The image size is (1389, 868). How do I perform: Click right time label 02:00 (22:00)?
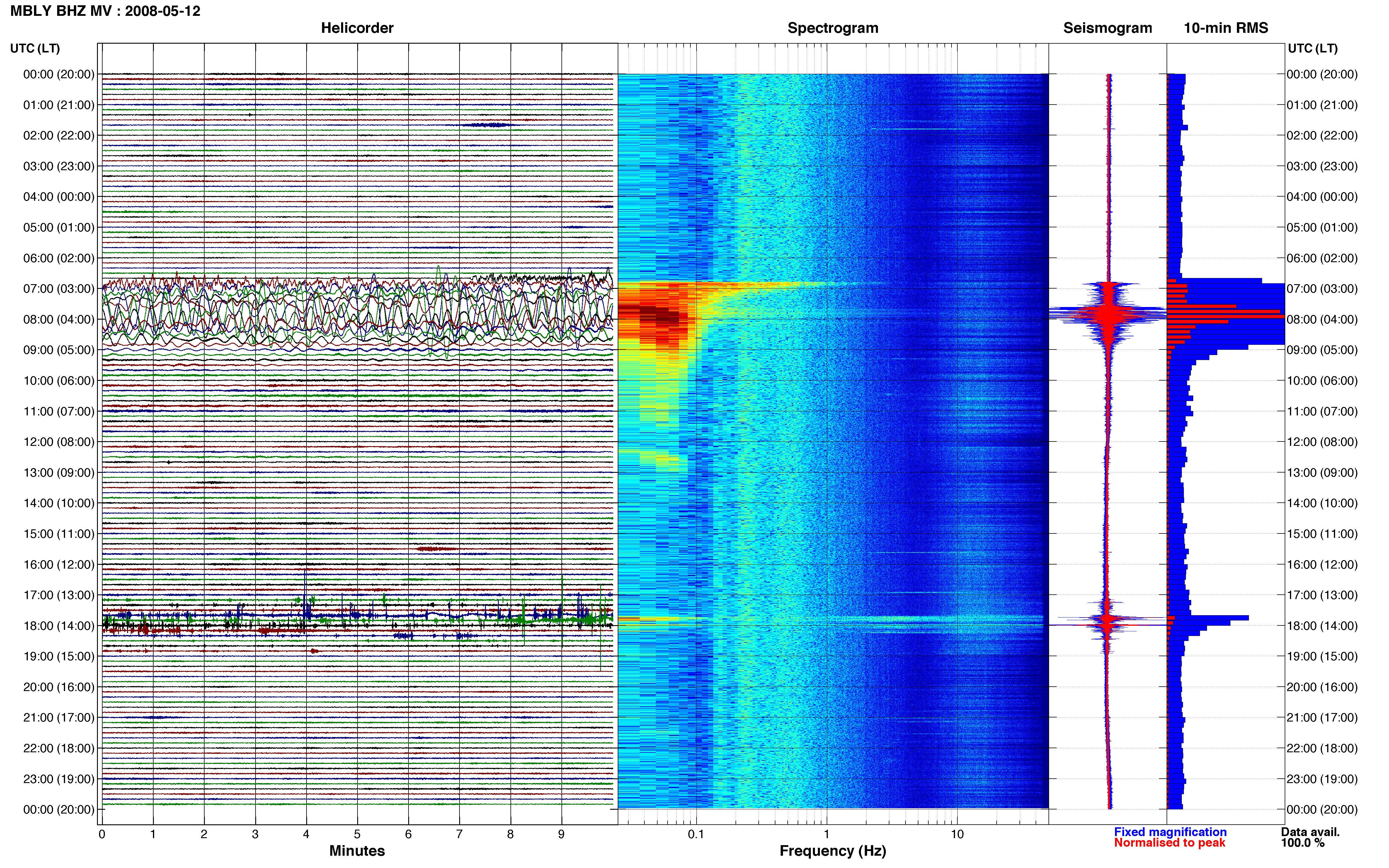1322,135
